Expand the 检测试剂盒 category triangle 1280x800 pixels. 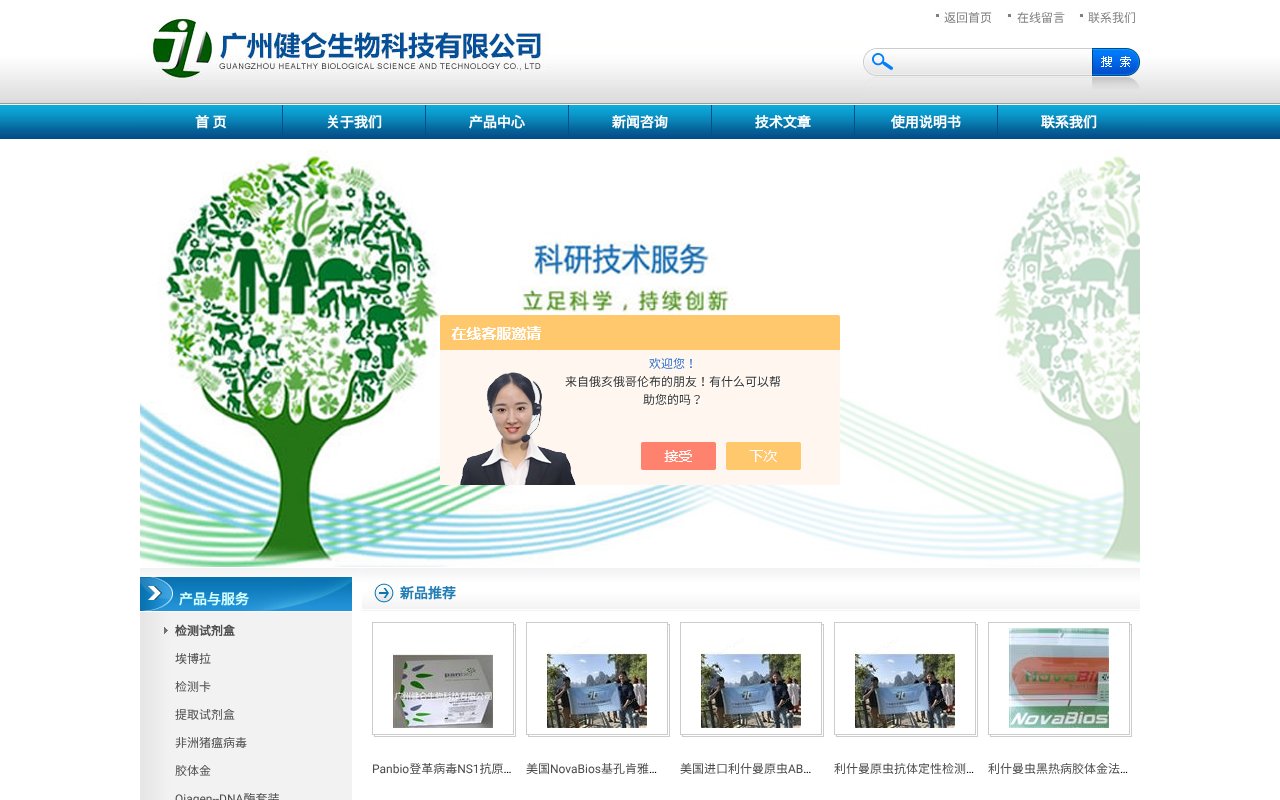pyautogui.click(x=165, y=630)
